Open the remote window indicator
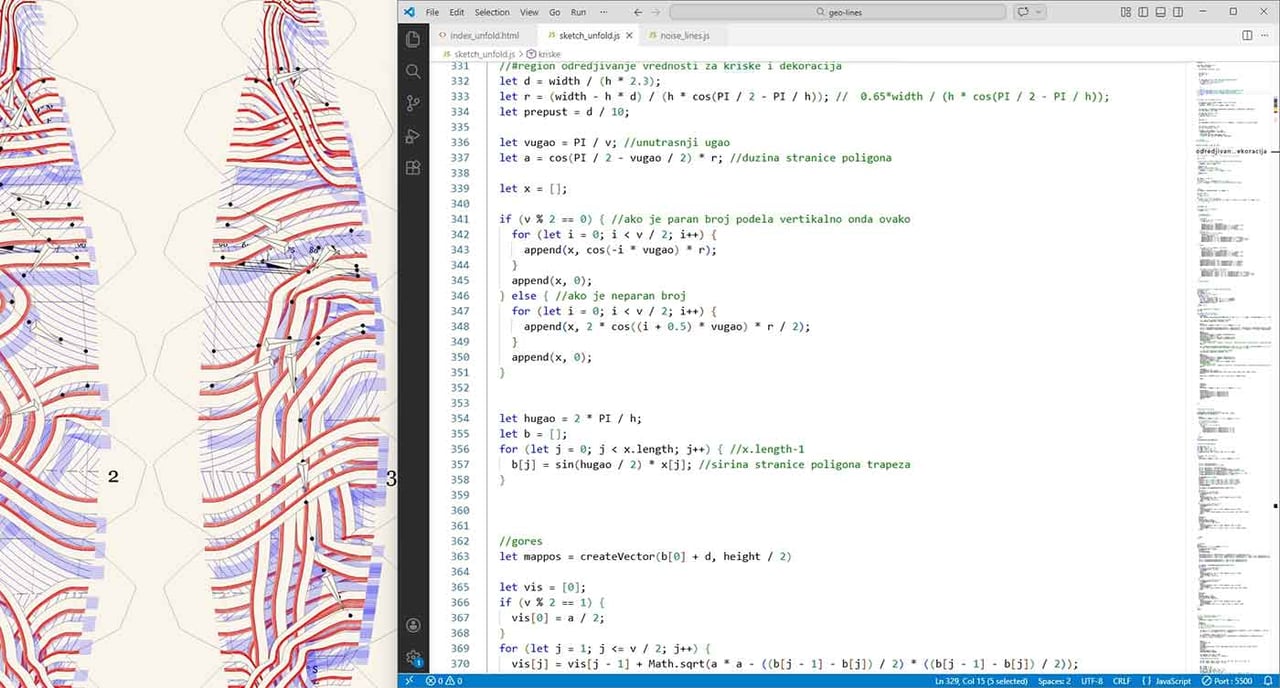The image size is (1280, 688). 408,681
